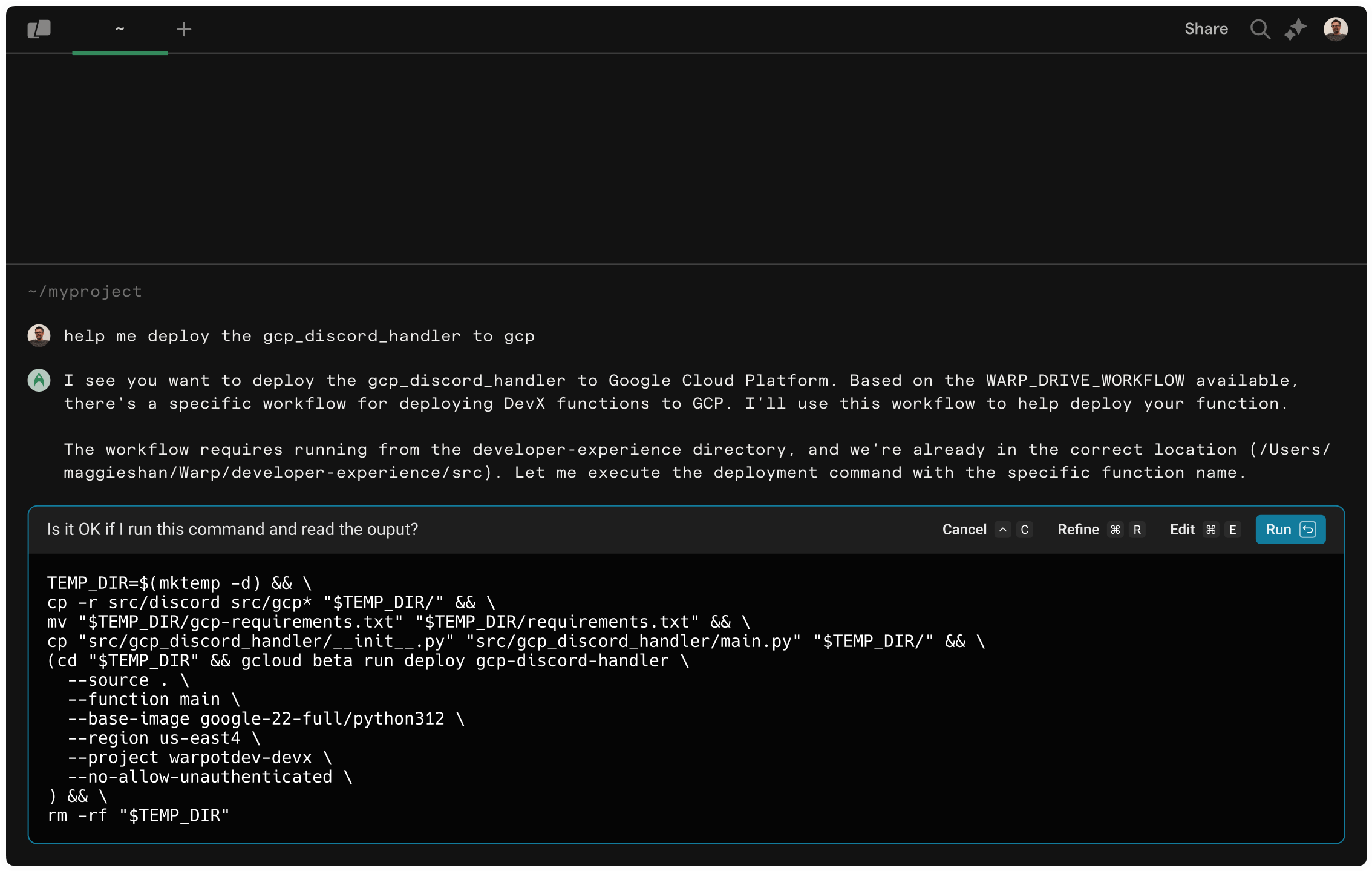The image size is (1372, 871).
Task: Click the Share button
Action: tap(1206, 29)
